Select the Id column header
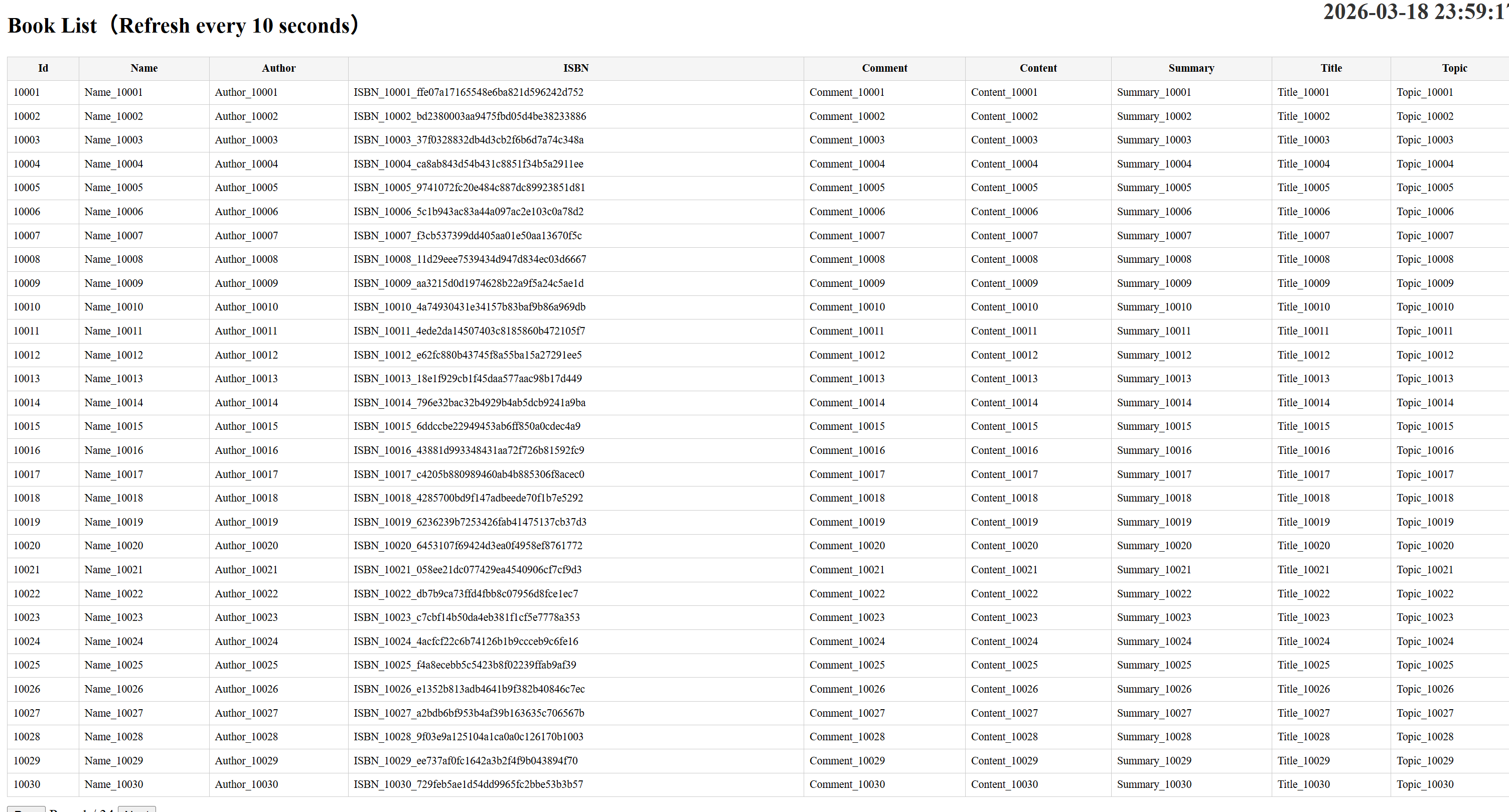 [43, 68]
